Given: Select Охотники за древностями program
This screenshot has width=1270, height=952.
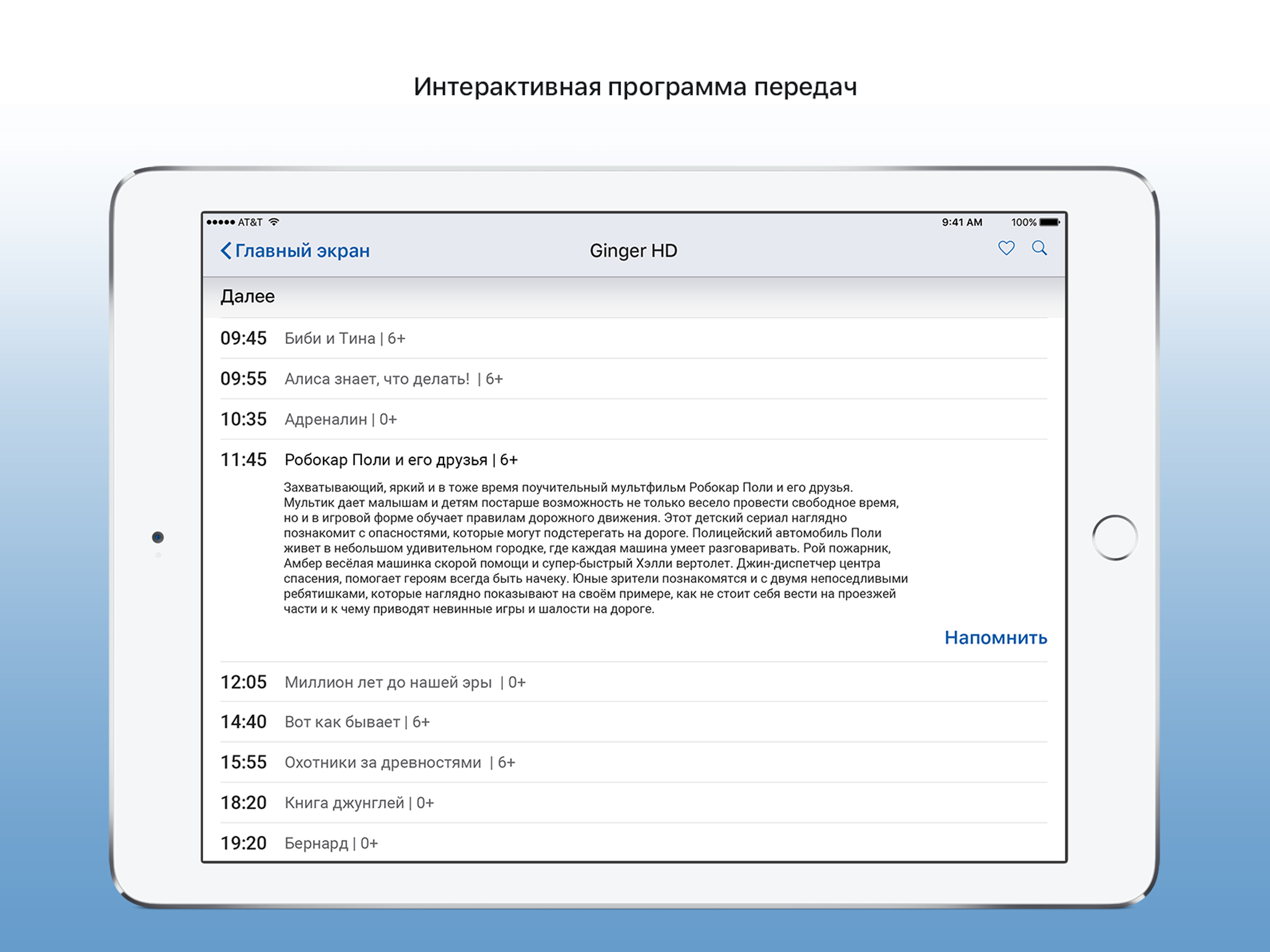Looking at the screenshot, I should 400,762.
